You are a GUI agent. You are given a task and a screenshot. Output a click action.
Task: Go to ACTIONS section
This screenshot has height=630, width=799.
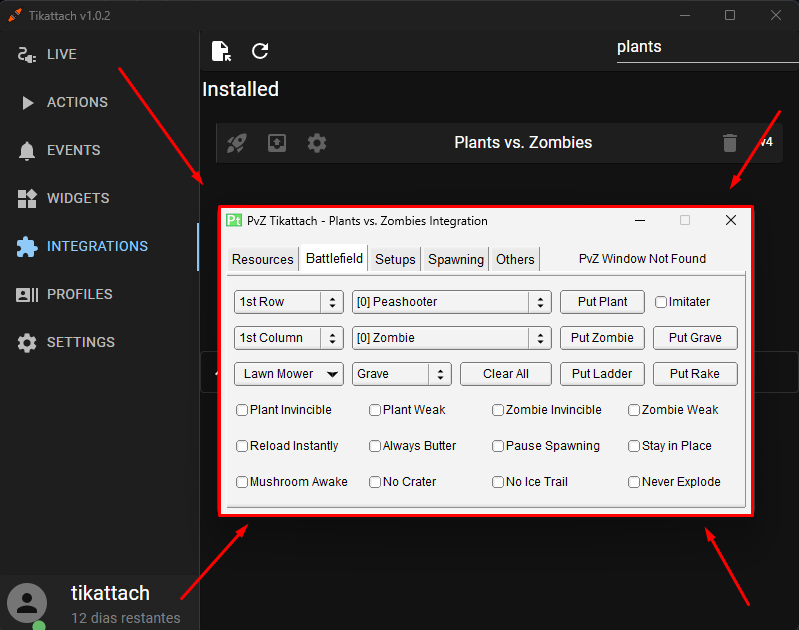[x=77, y=102]
